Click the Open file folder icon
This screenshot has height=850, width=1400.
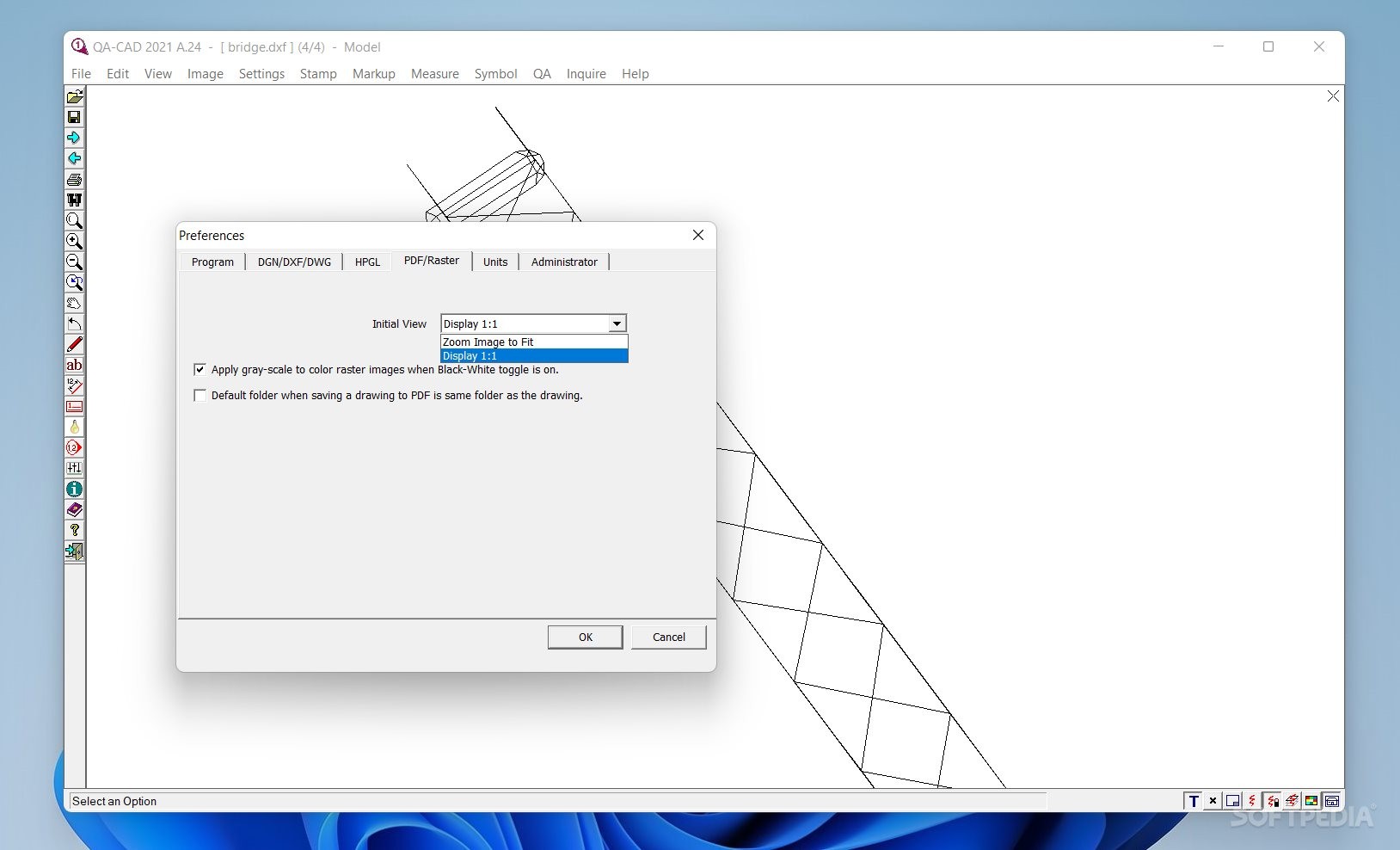(75, 96)
